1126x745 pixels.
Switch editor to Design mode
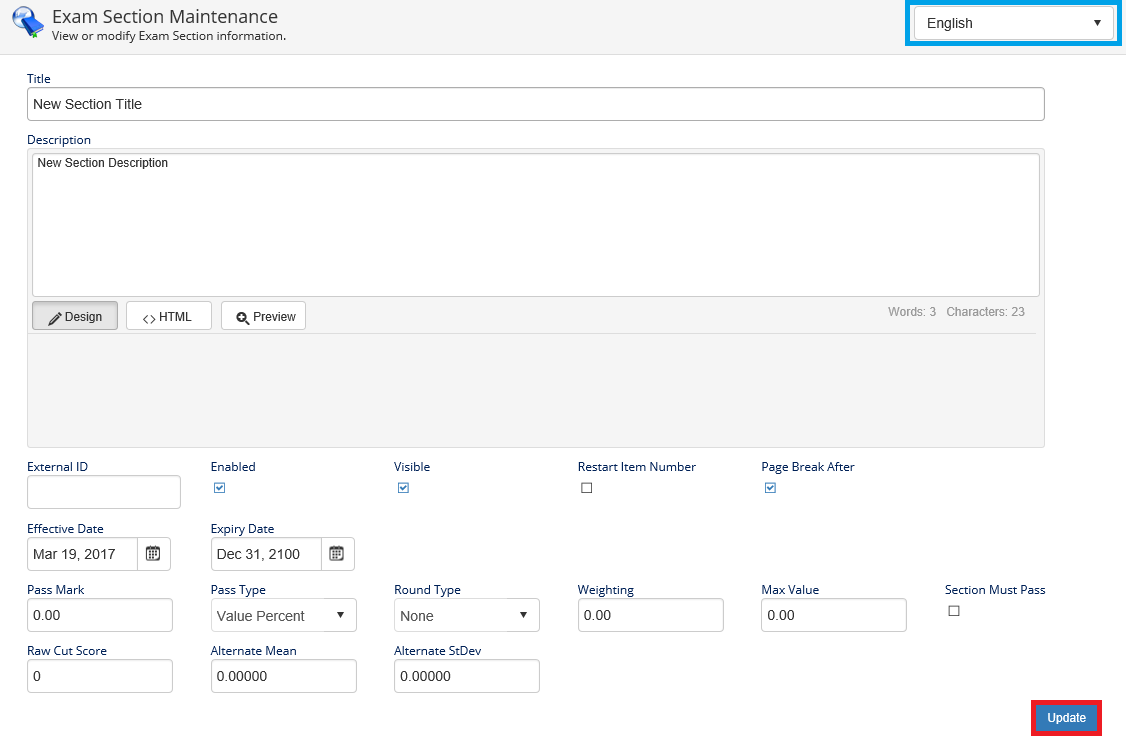pyautogui.click(x=75, y=316)
